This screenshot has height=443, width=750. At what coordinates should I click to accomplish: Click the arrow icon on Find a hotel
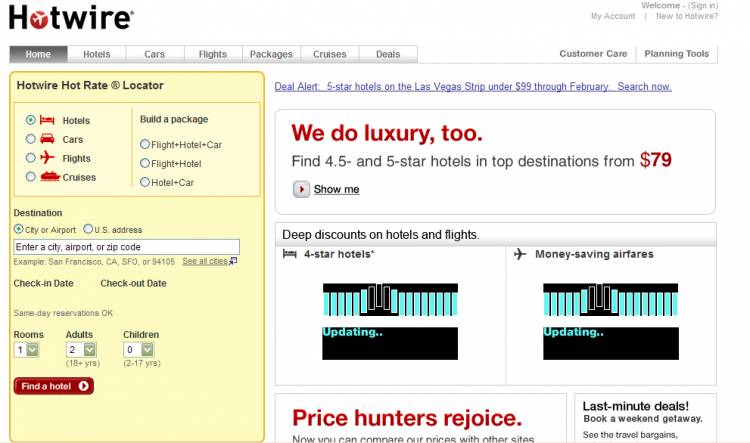click(x=83, y=386)
